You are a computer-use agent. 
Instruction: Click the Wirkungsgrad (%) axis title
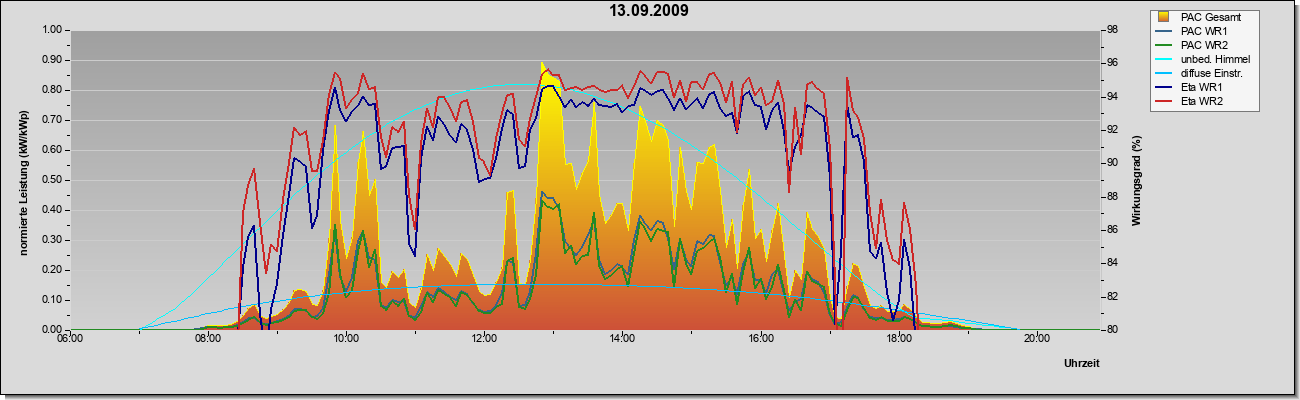point(1137,180)
